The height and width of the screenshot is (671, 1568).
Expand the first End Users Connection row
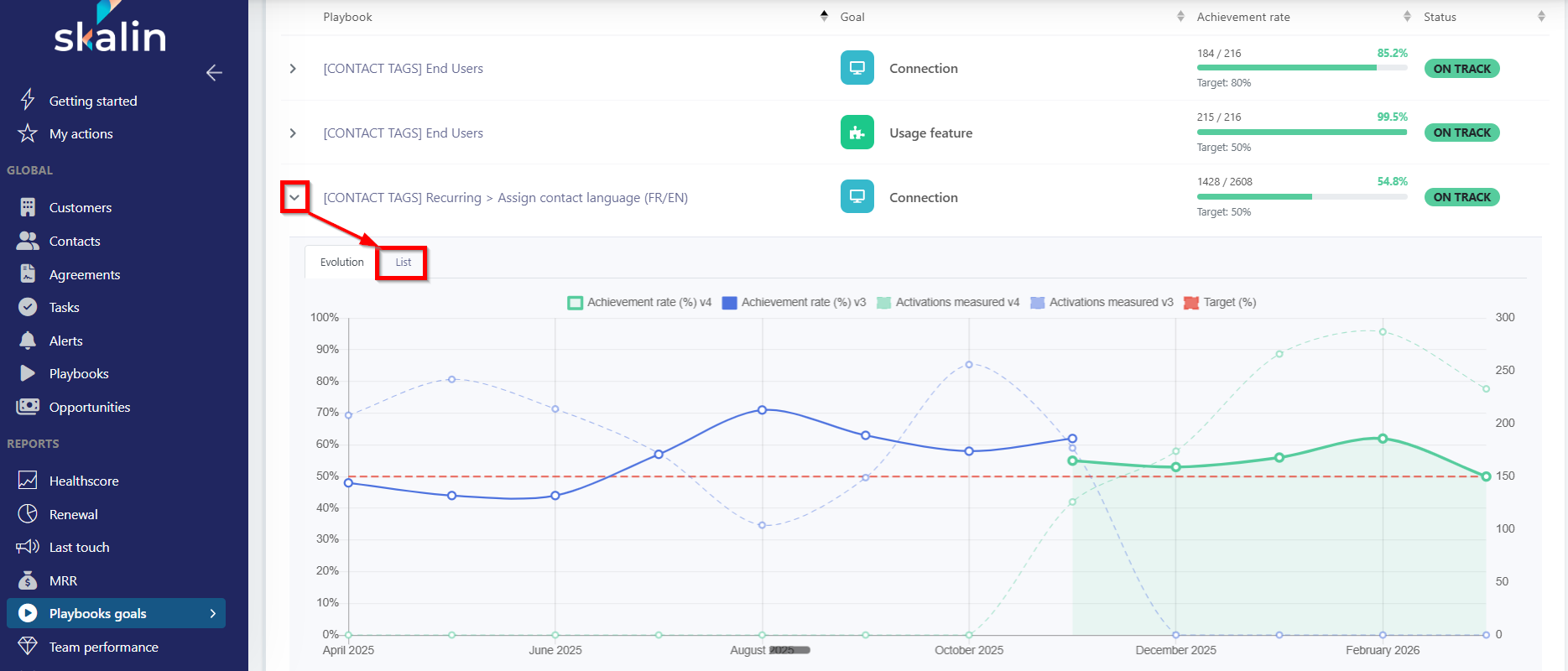[293, 69]
